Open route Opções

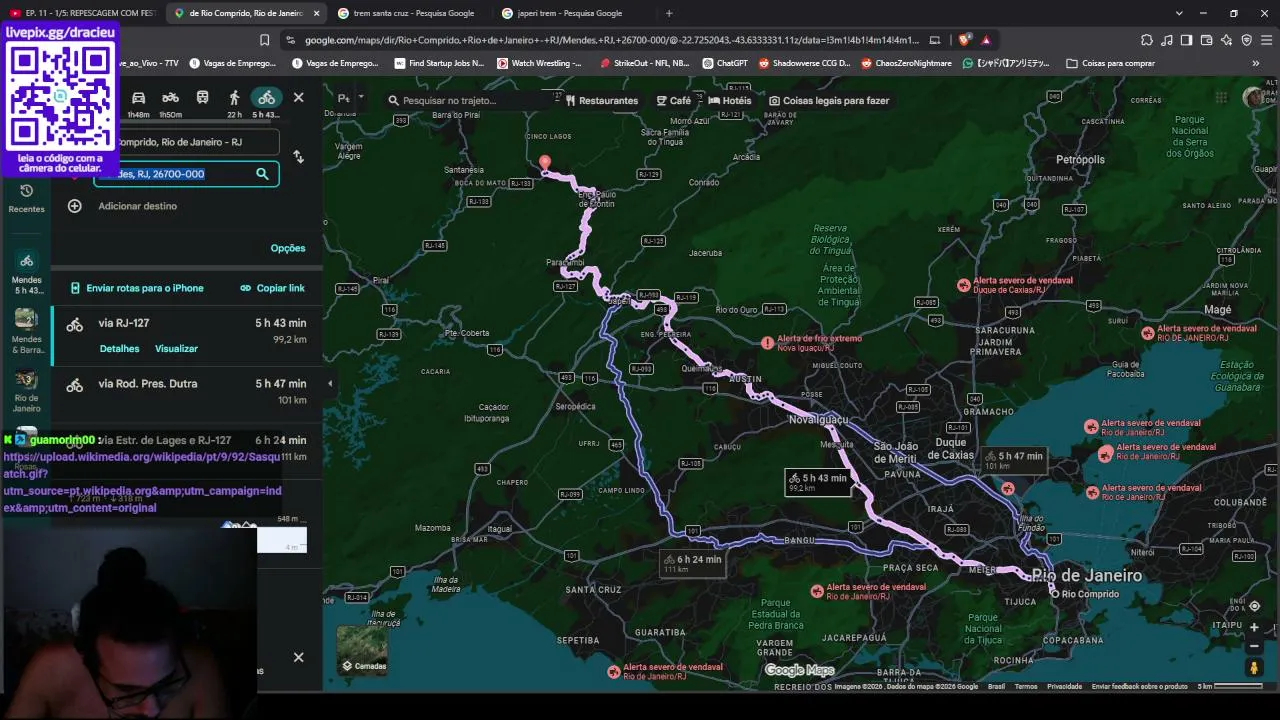click(288, 248)
